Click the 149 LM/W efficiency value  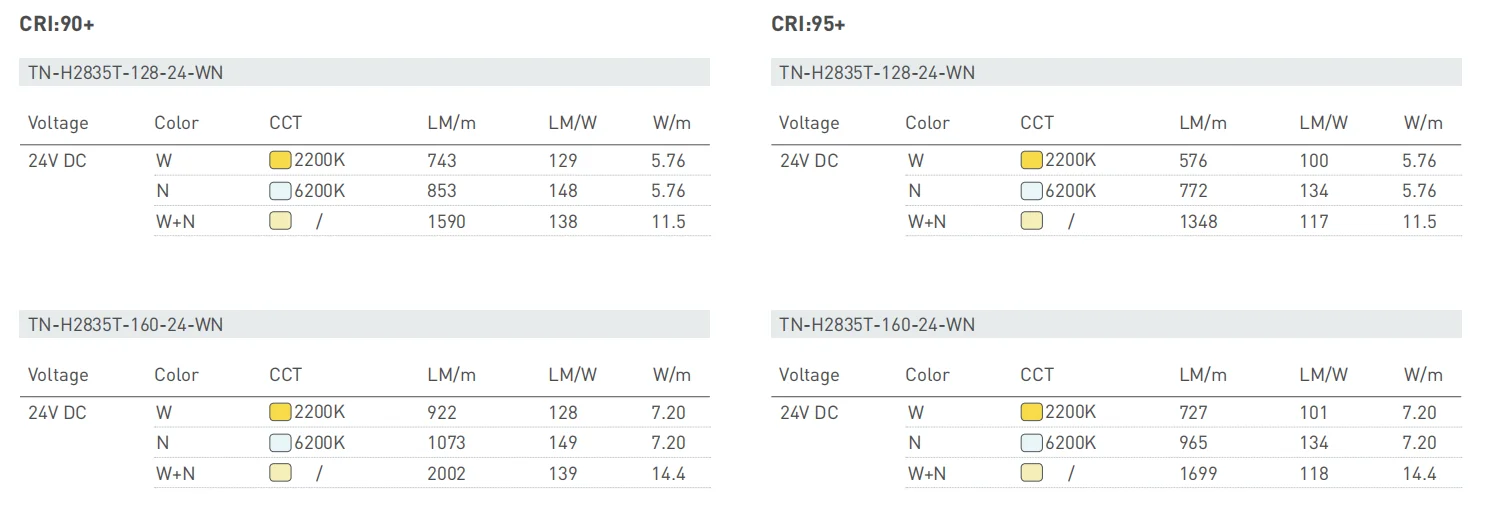pos(563,443)
